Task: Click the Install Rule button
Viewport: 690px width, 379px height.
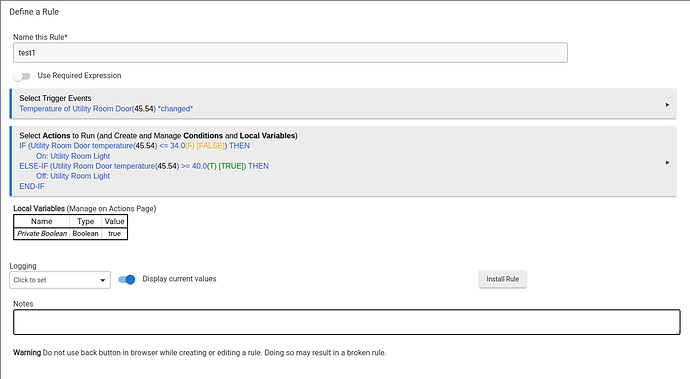Action: 503,279
